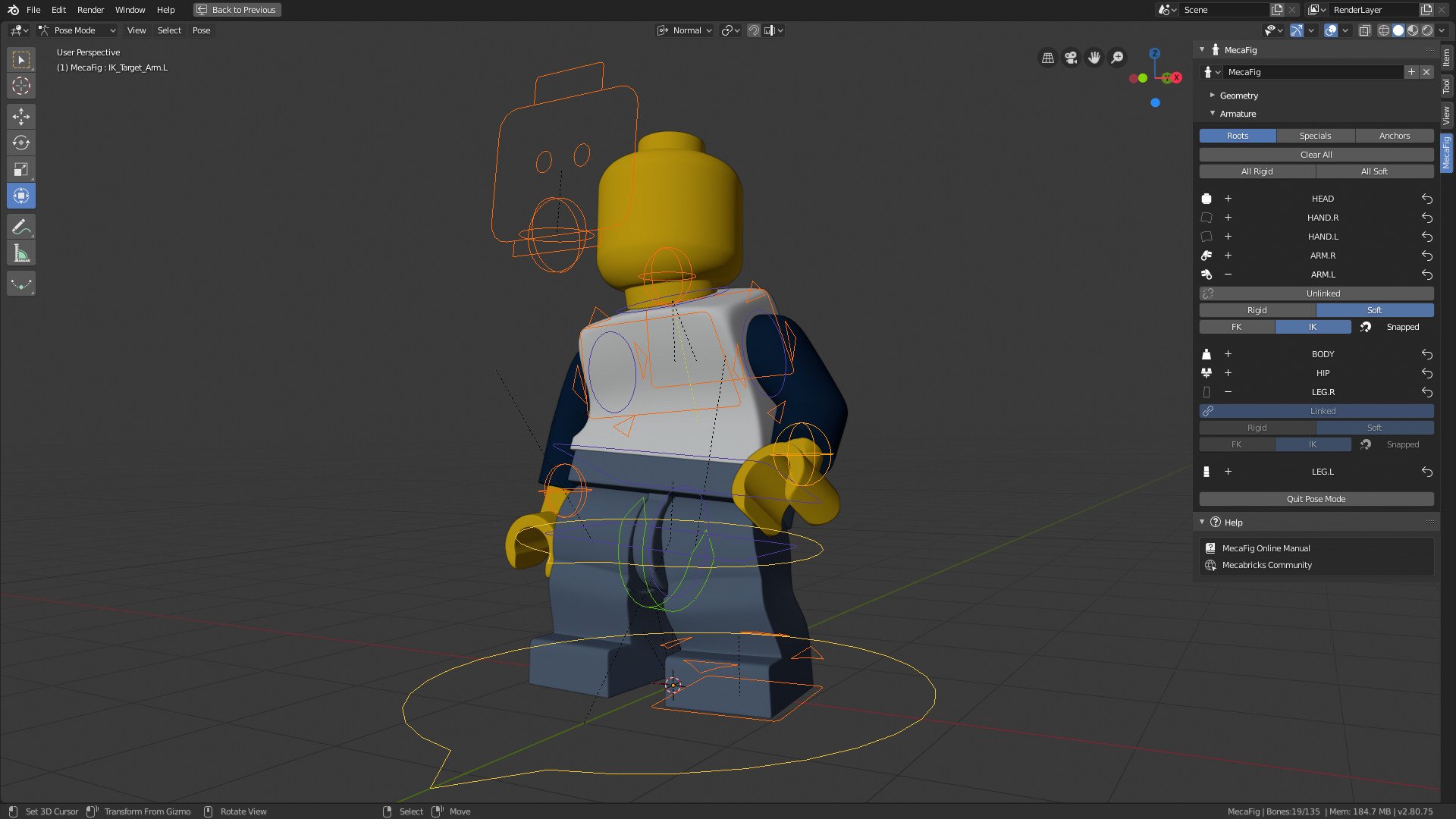
Task: Switch to wireframe shading mode
Action: pos(1384,30)
